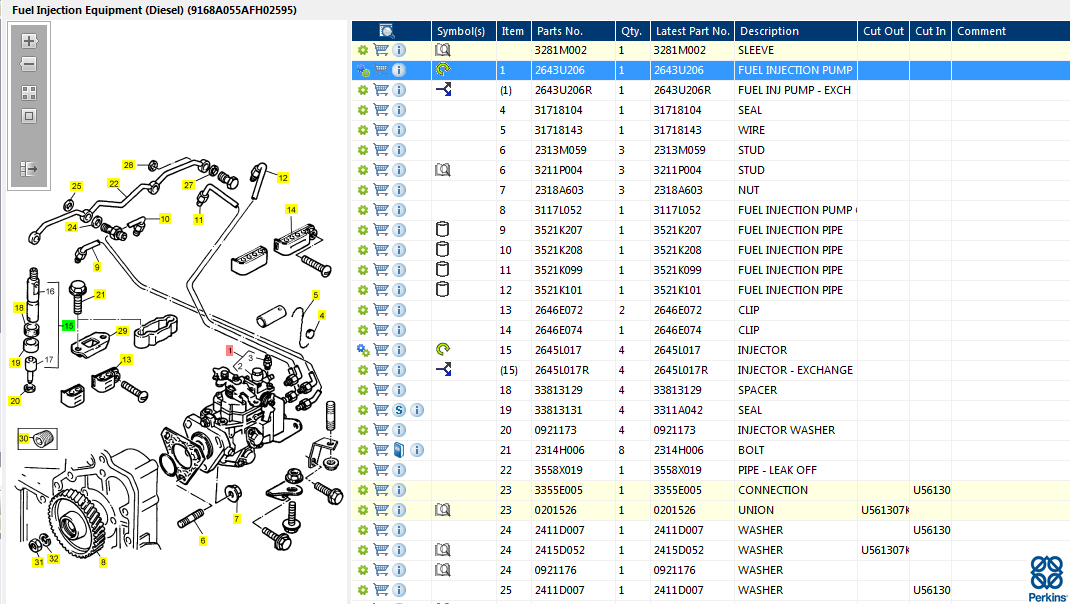Viewport: 1070px width, 604px height.
Task: Select callout 7 in the diagram
Action: pyautogui.click(x=237, y=519)
